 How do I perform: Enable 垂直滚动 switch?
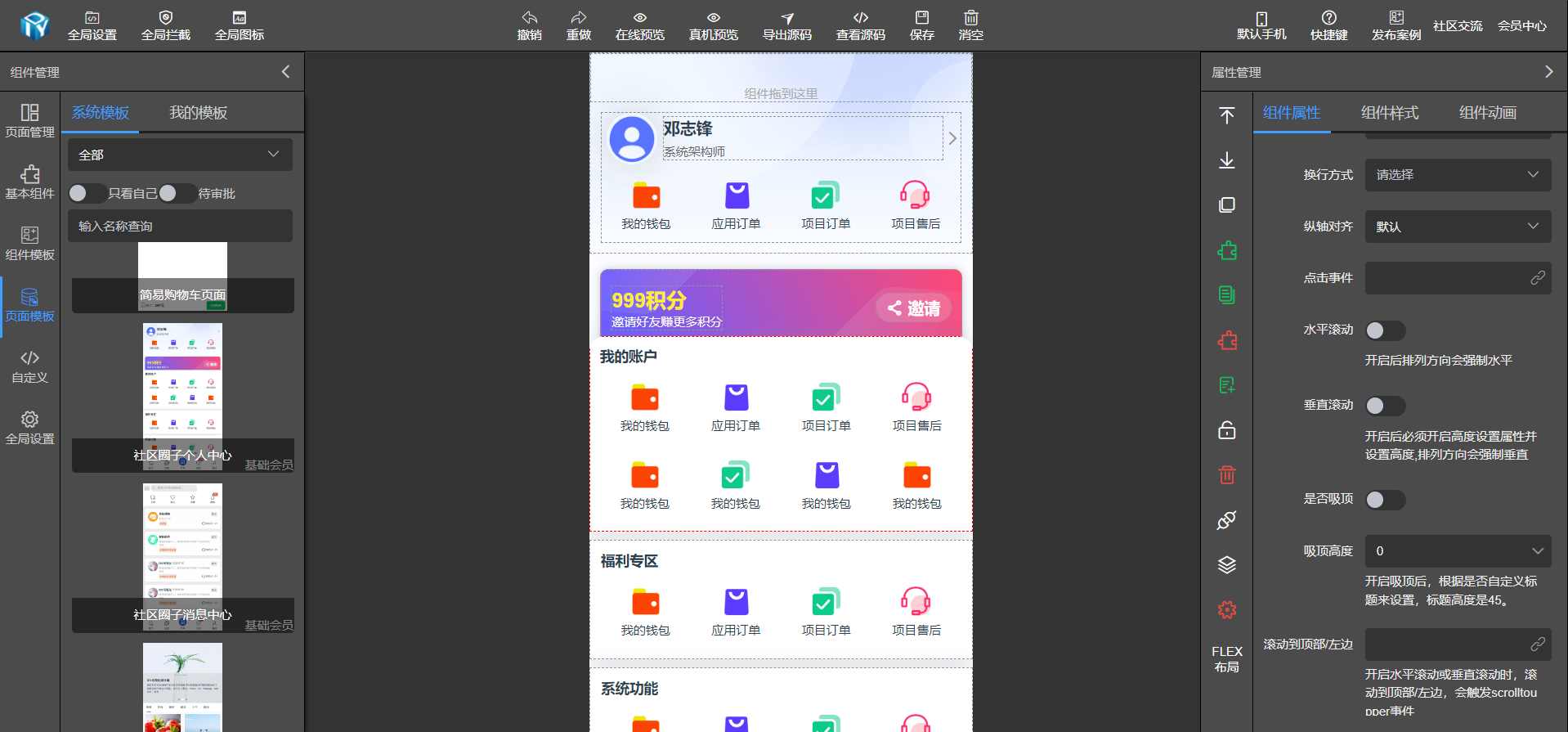point(1385,406)
